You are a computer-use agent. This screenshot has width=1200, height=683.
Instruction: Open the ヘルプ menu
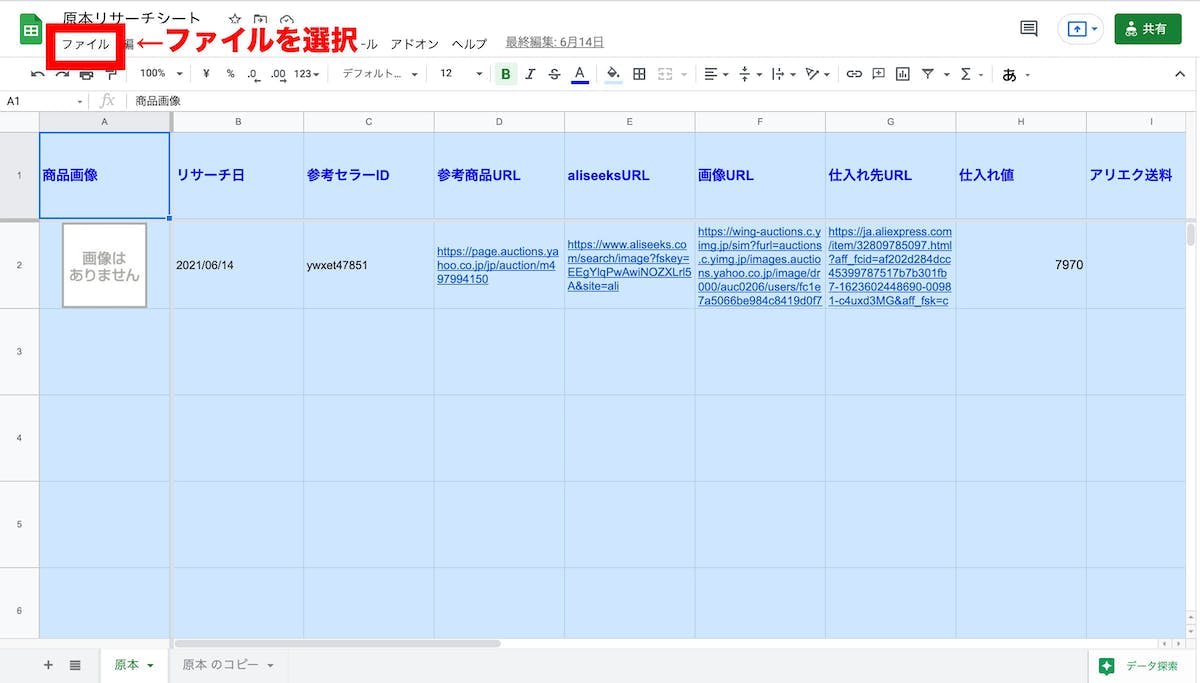point(469,44)
